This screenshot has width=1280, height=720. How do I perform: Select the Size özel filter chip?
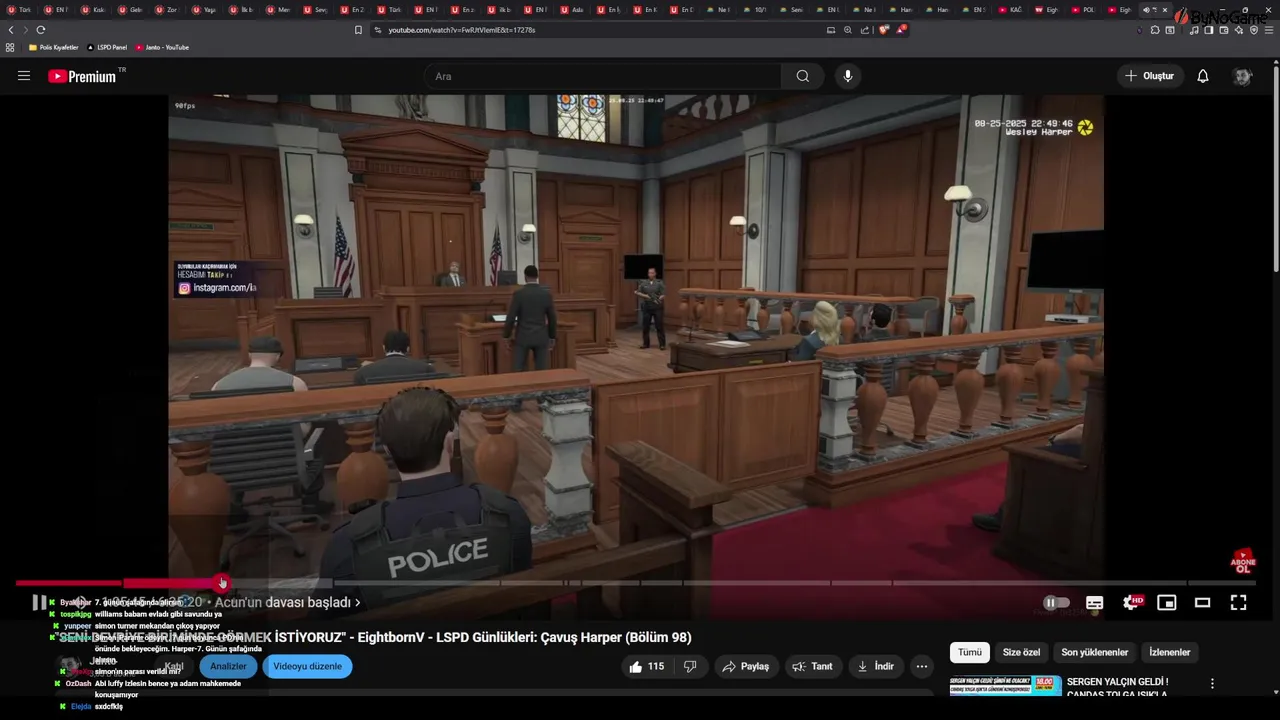(1021, 652)
